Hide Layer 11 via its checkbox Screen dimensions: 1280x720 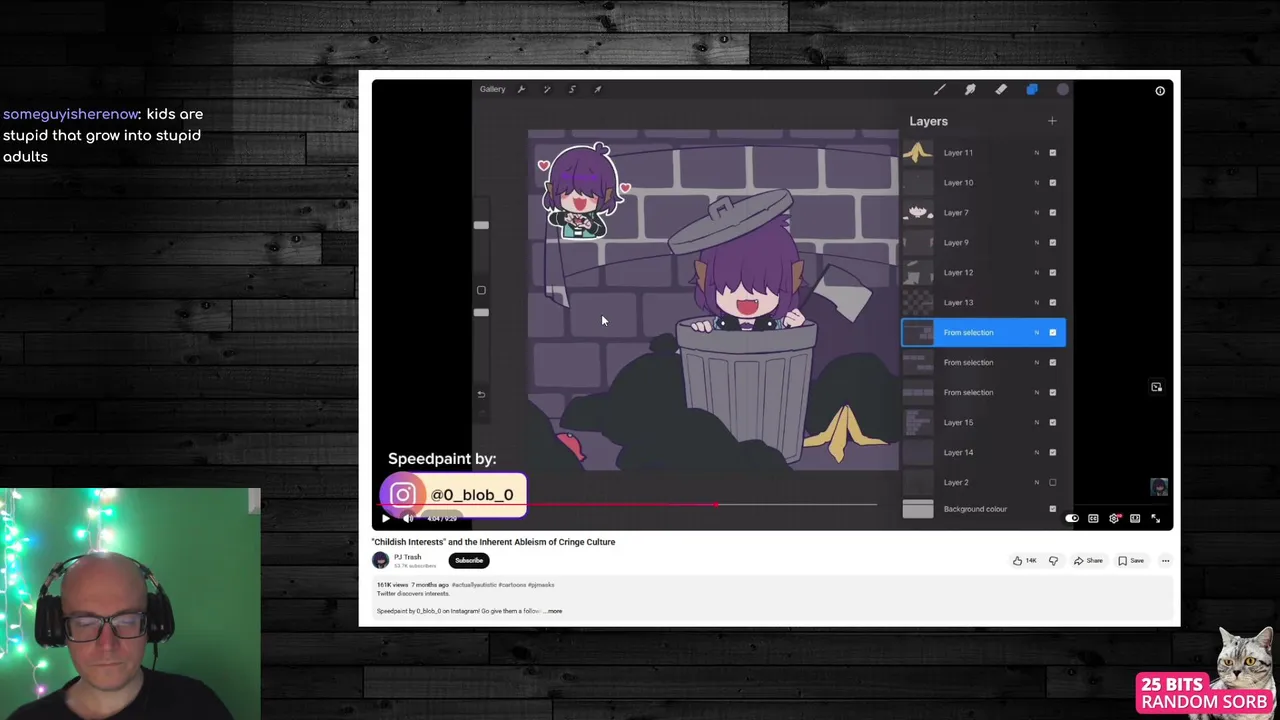coord(1052,153)
